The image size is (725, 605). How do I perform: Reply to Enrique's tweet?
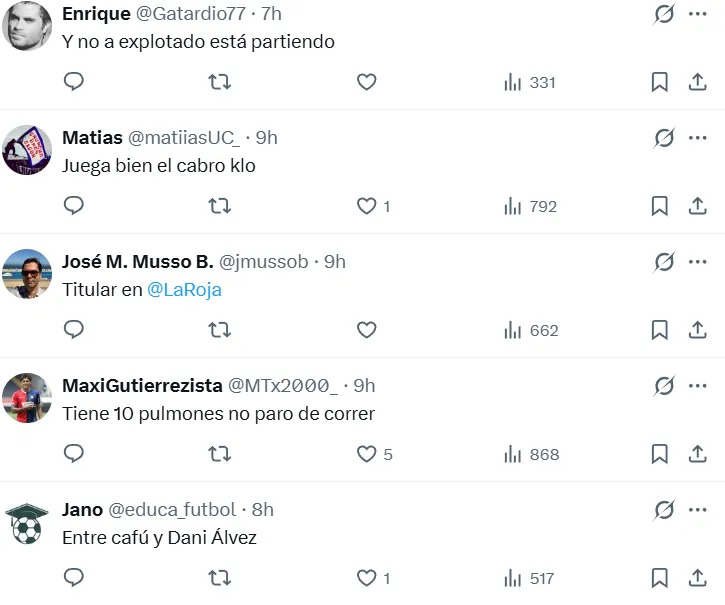(73, 82)
